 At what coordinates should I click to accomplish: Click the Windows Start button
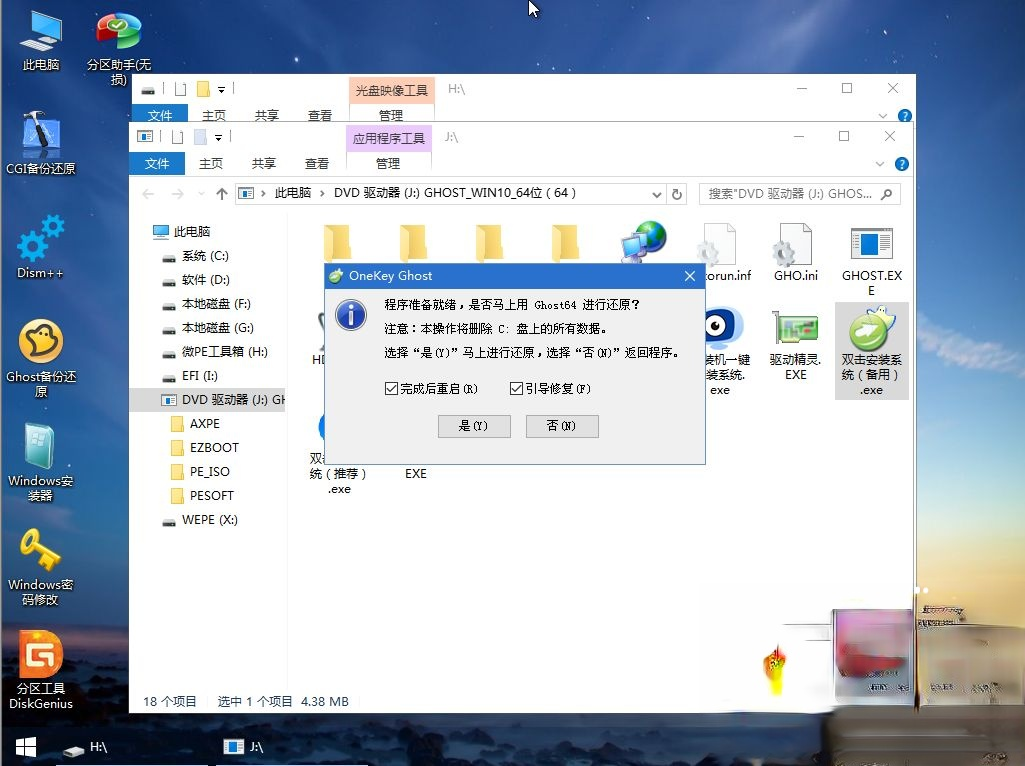(x=25, y=747)
